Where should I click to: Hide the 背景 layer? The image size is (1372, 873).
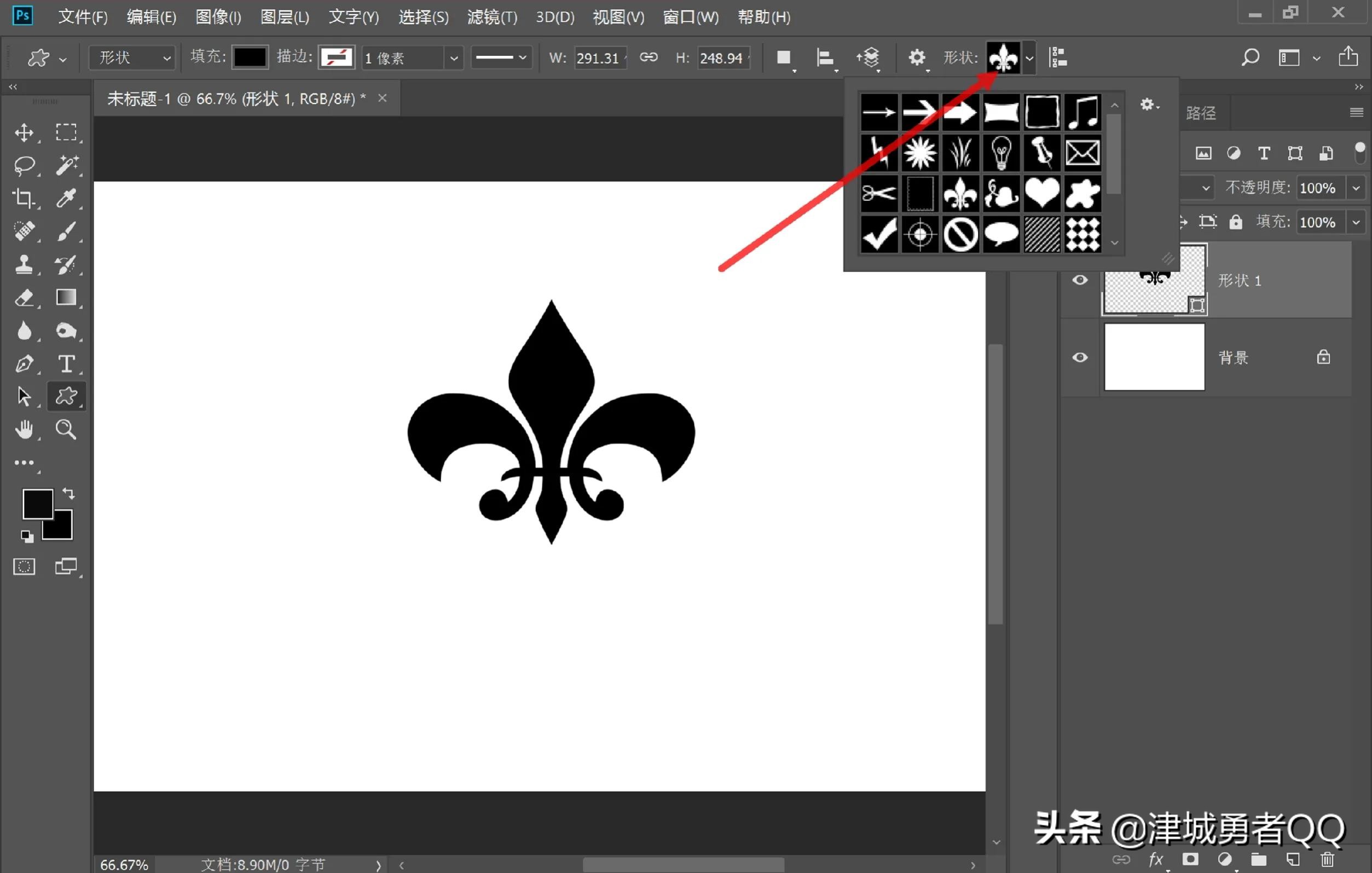[x=1080, y=358]
